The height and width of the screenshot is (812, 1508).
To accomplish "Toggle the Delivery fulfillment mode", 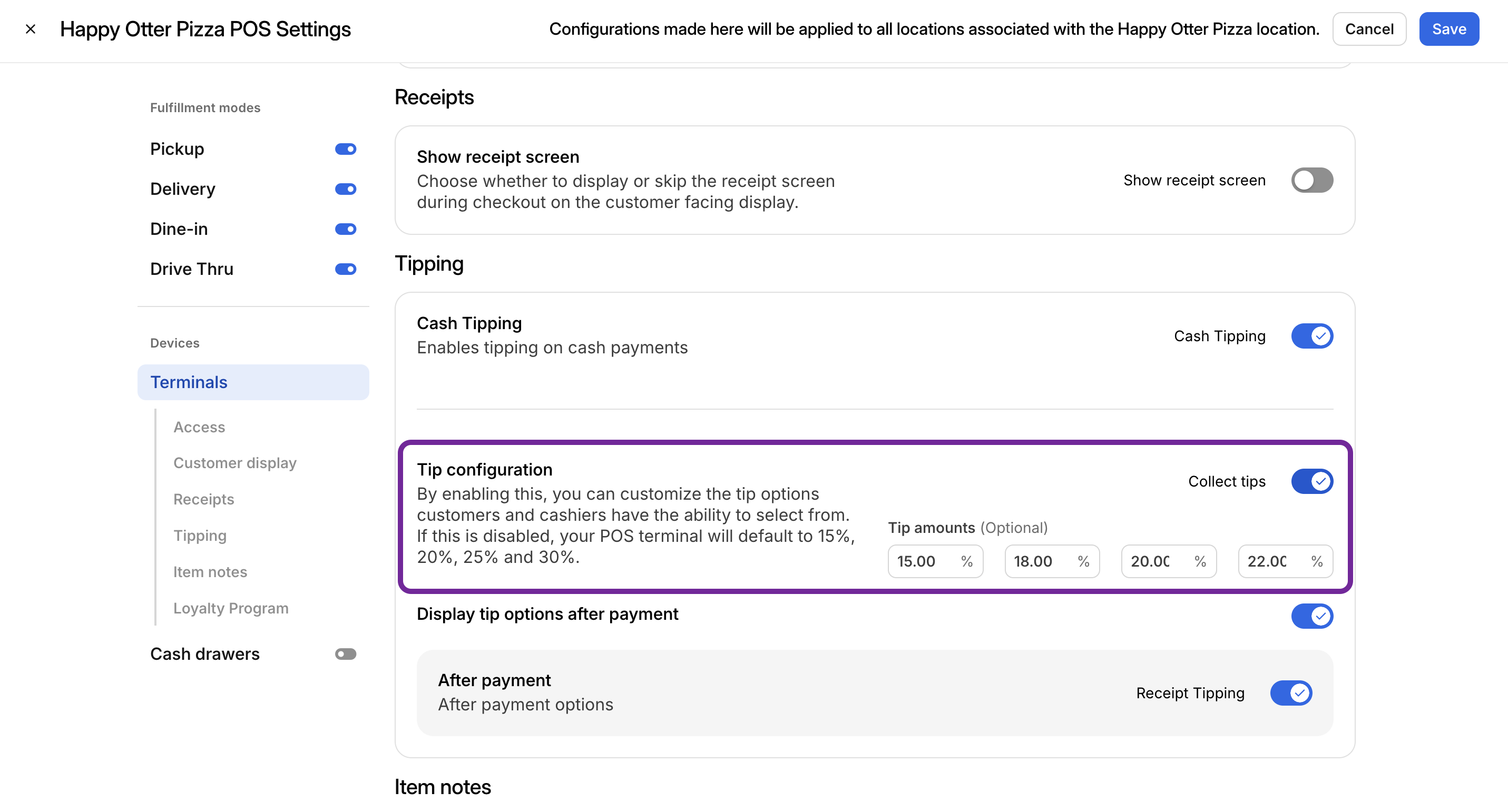I will click(x=346, y=189).
